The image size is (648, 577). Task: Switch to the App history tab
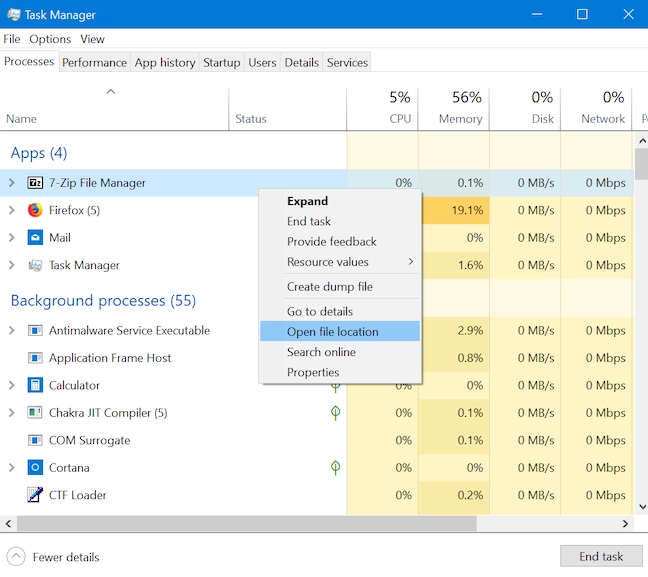165,62
